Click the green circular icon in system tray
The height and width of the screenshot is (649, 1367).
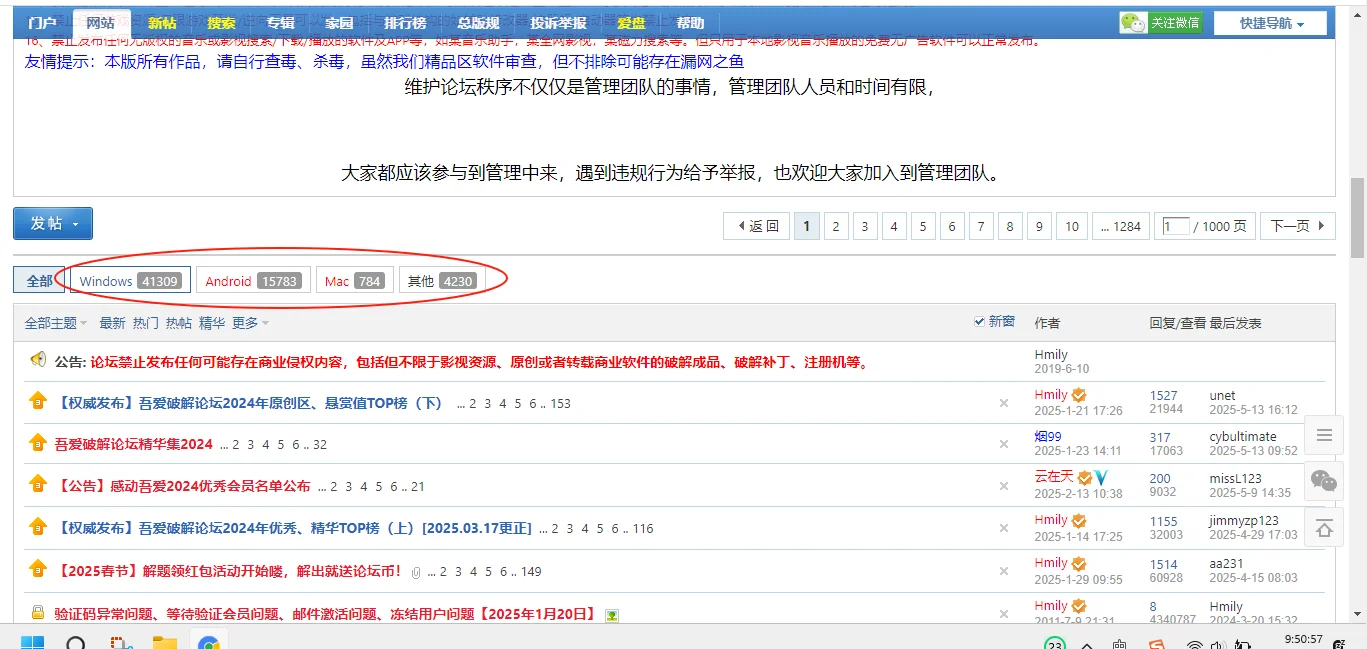pyautogui.click(x=1054, y=645)
